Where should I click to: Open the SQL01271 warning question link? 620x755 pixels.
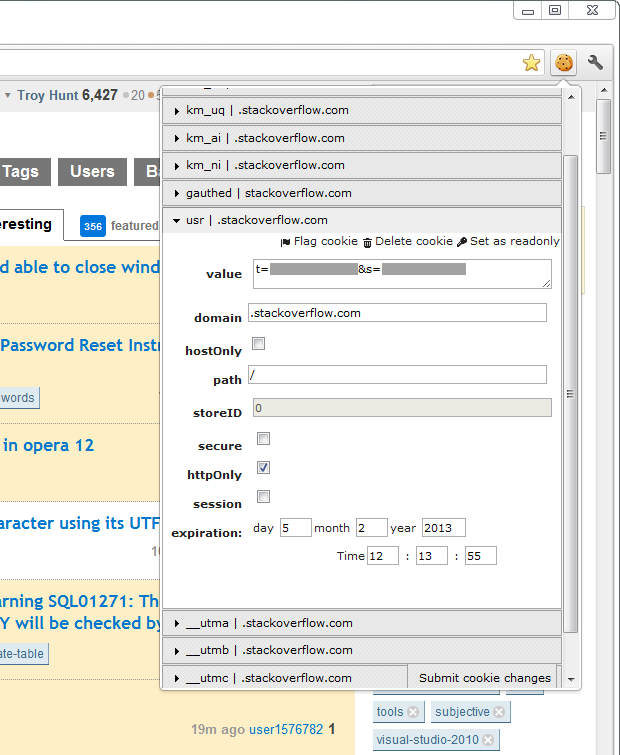click(x=80, y=612)
